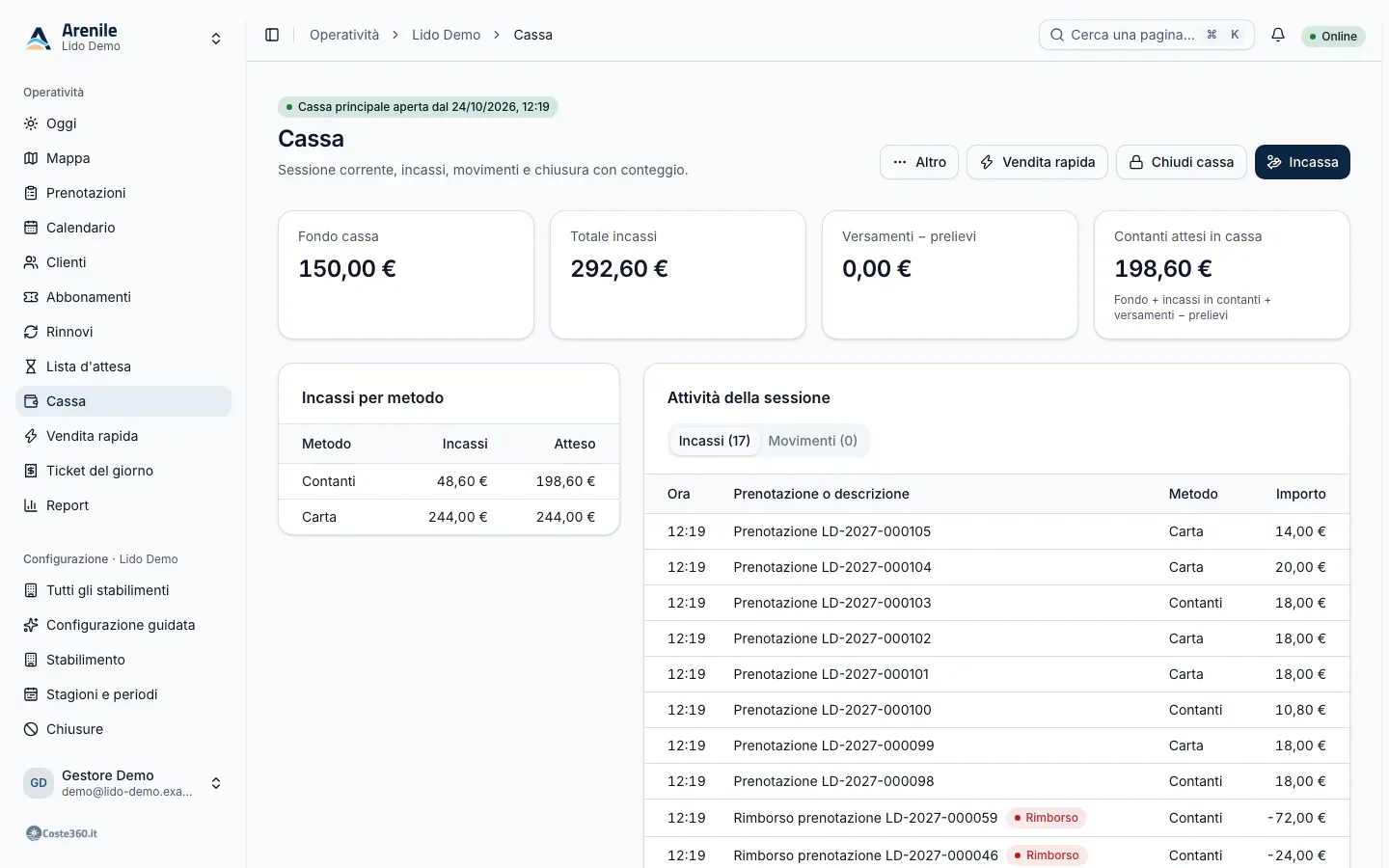Select row Prenotazione LD-2027-000099
The height and width of the screenshot is (868, 1389).
point(996,746)
